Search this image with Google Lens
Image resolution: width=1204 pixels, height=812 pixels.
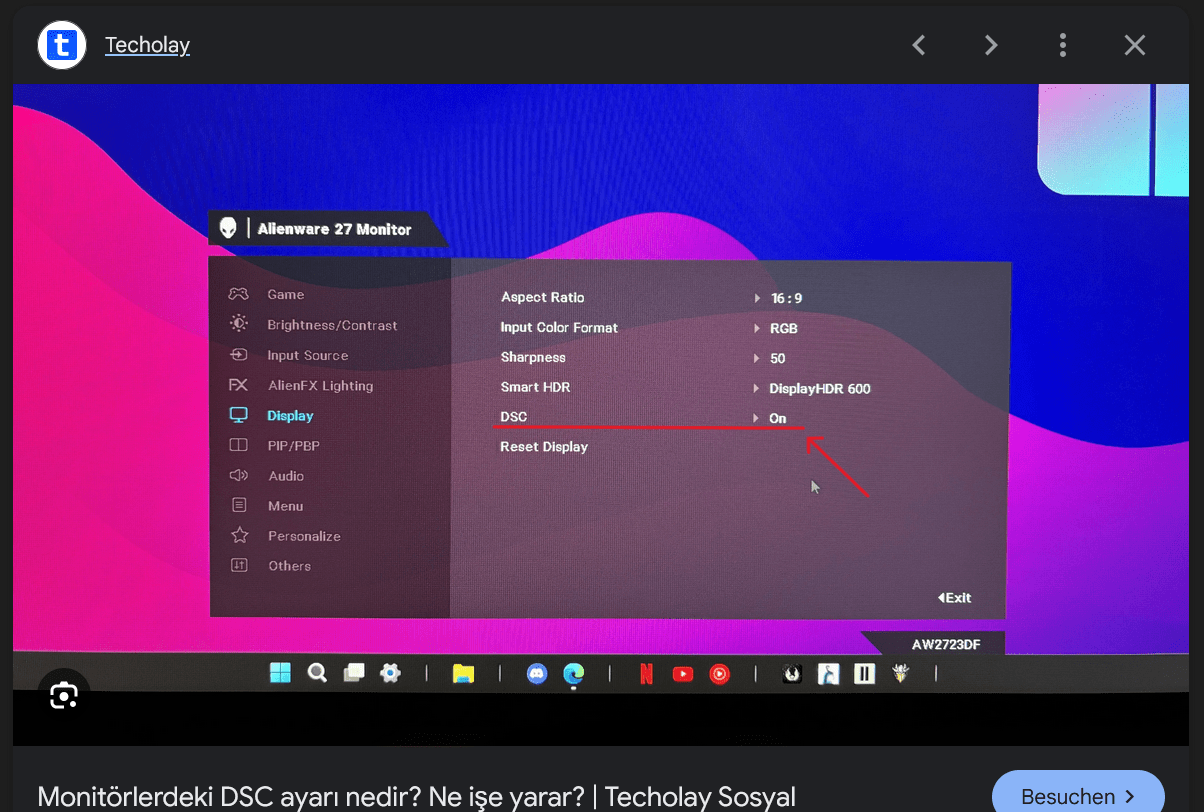64,696
